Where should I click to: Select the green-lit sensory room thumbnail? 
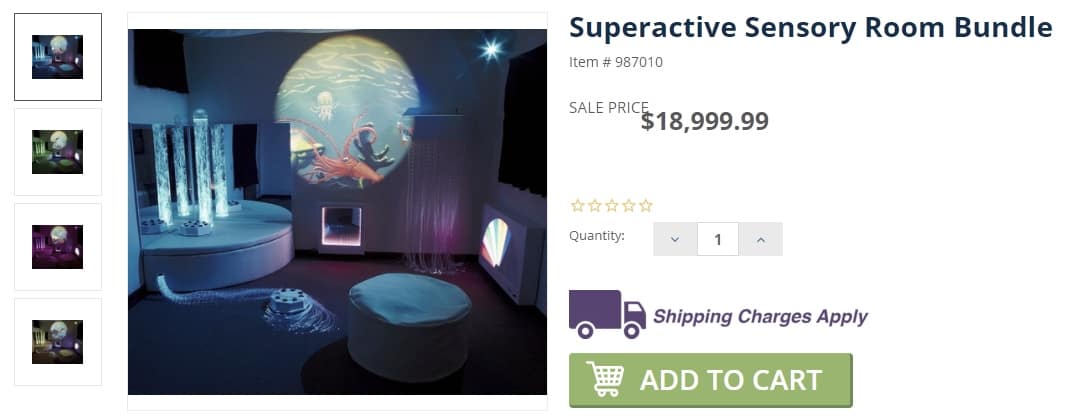click(58, 152)
